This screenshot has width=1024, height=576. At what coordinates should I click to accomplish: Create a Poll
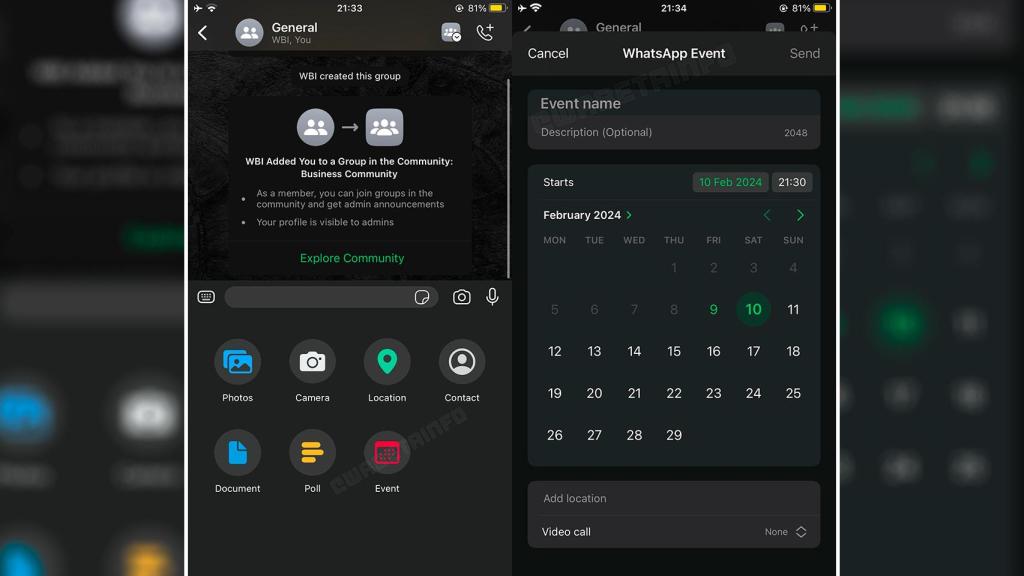click(x=312, y=452)
